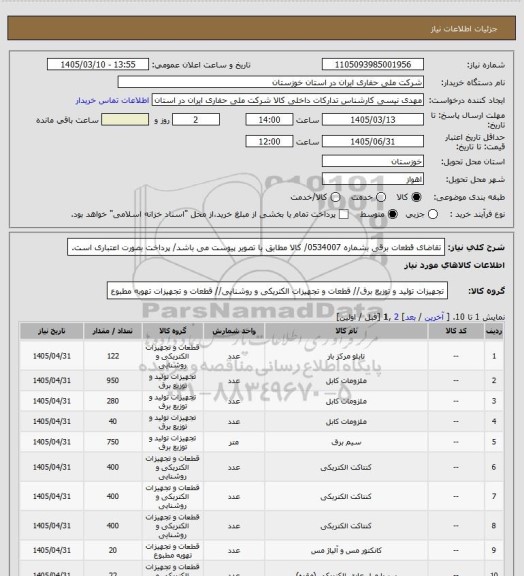Tick the اسناد خزانه اسلامی payment checkbox
Screen dimensions: 524x576
(x=344, y=214)
